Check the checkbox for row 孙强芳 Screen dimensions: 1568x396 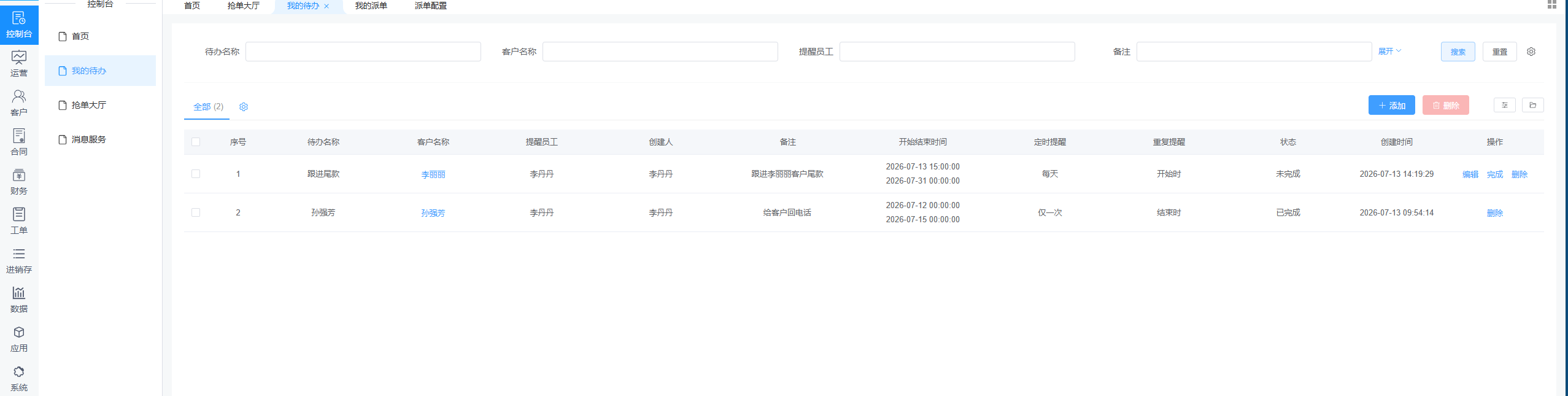pyautogui.click(x=196, y=212)
